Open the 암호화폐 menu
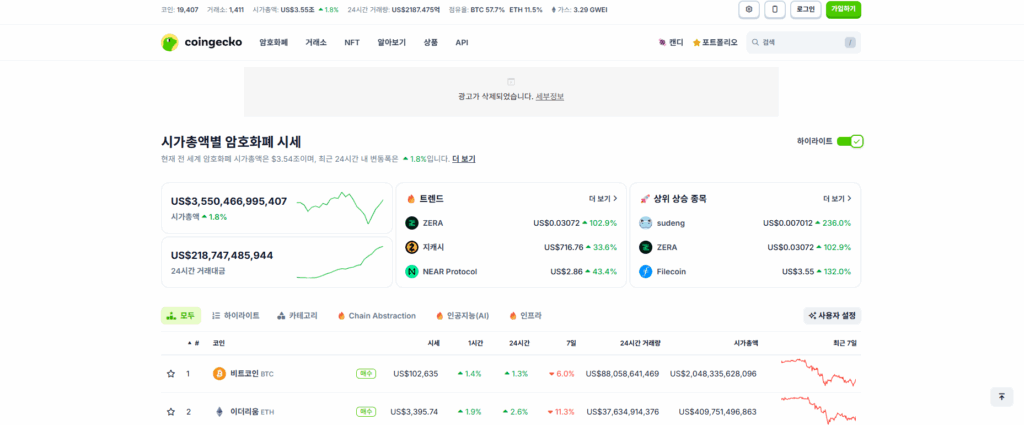1024x425 pixels. (274, 42)
